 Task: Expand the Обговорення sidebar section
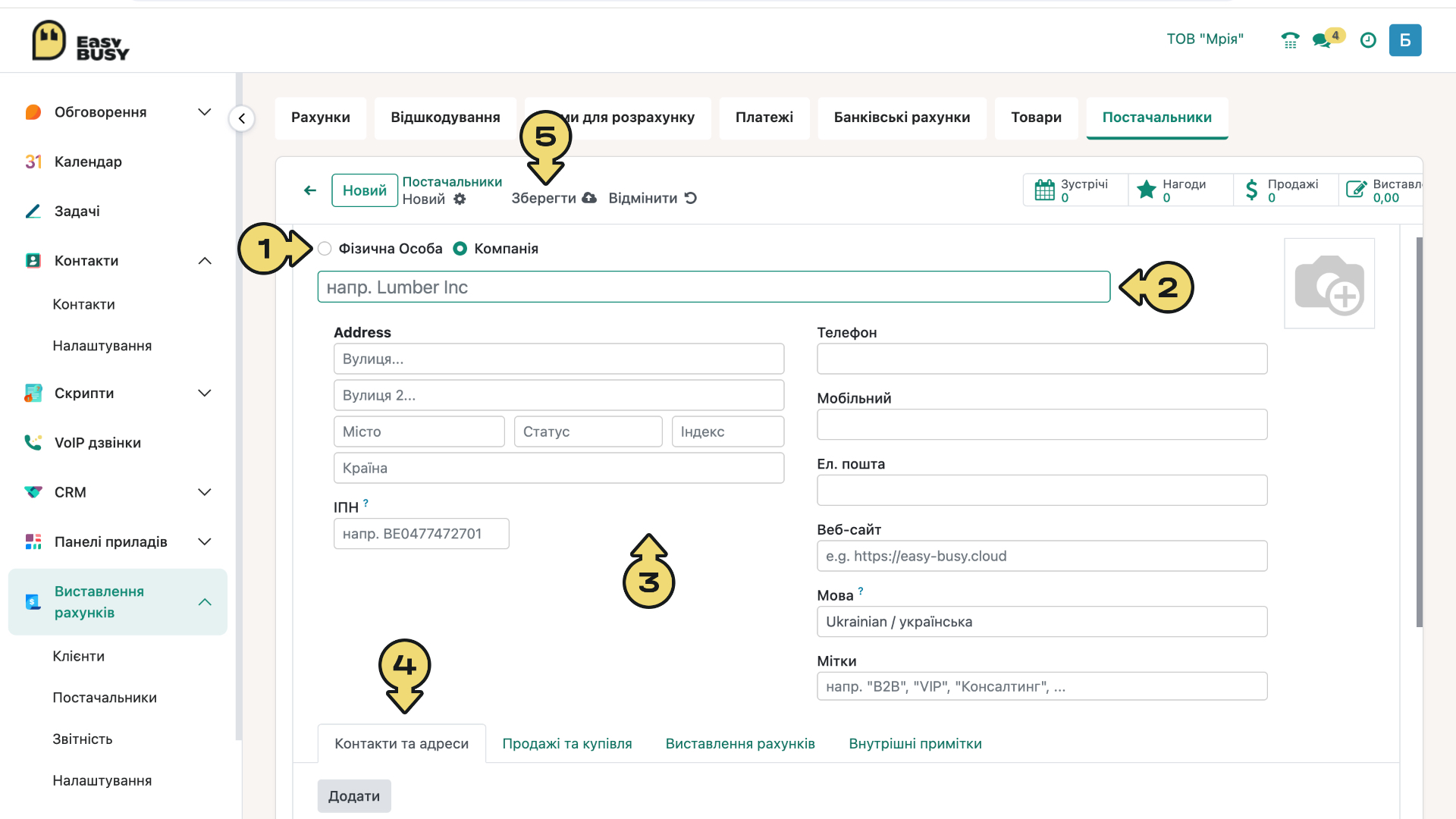pyautogui.click(x=204, y=112)
